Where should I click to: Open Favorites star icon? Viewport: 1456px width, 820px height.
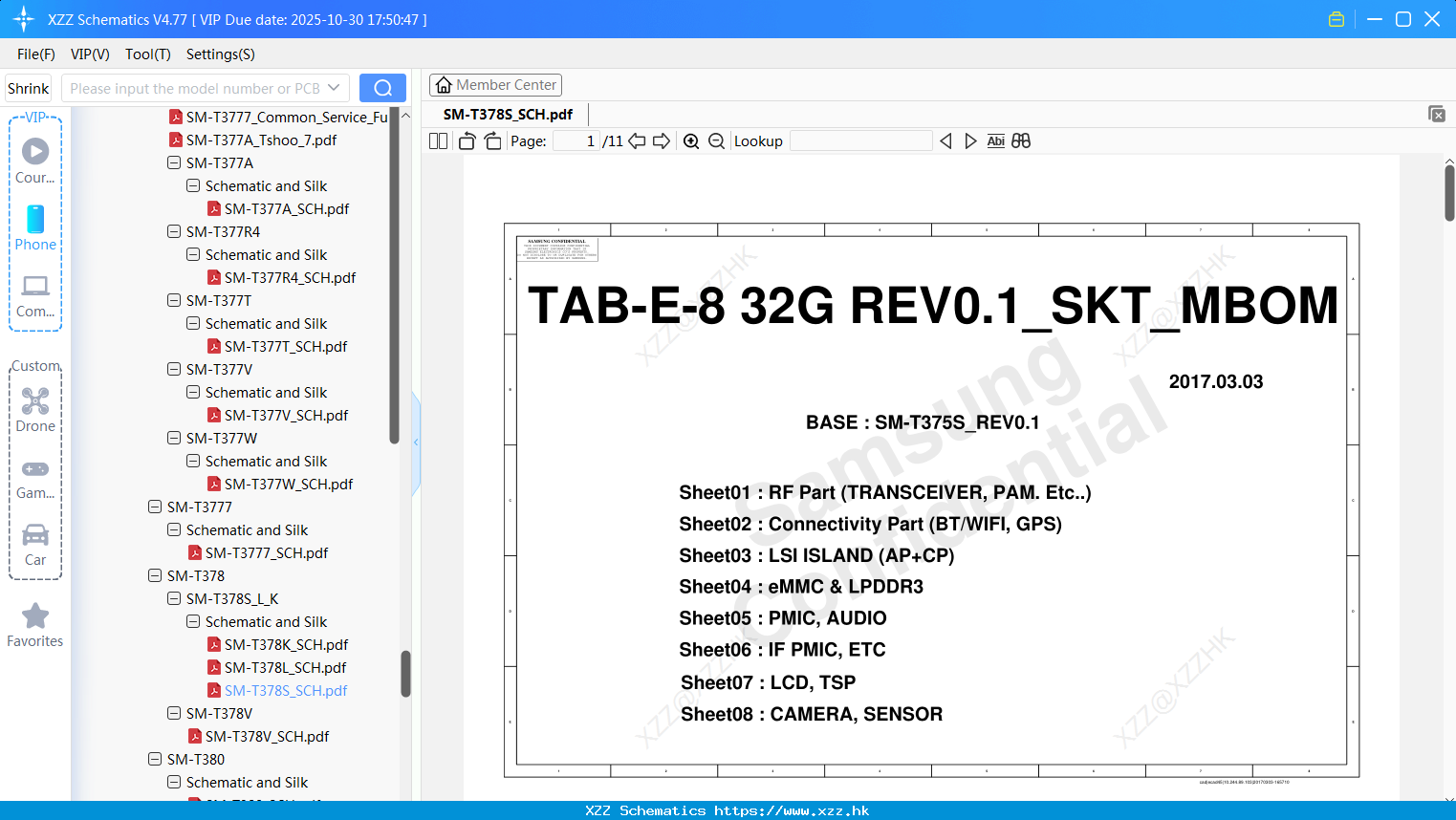[x=35, y=616]
